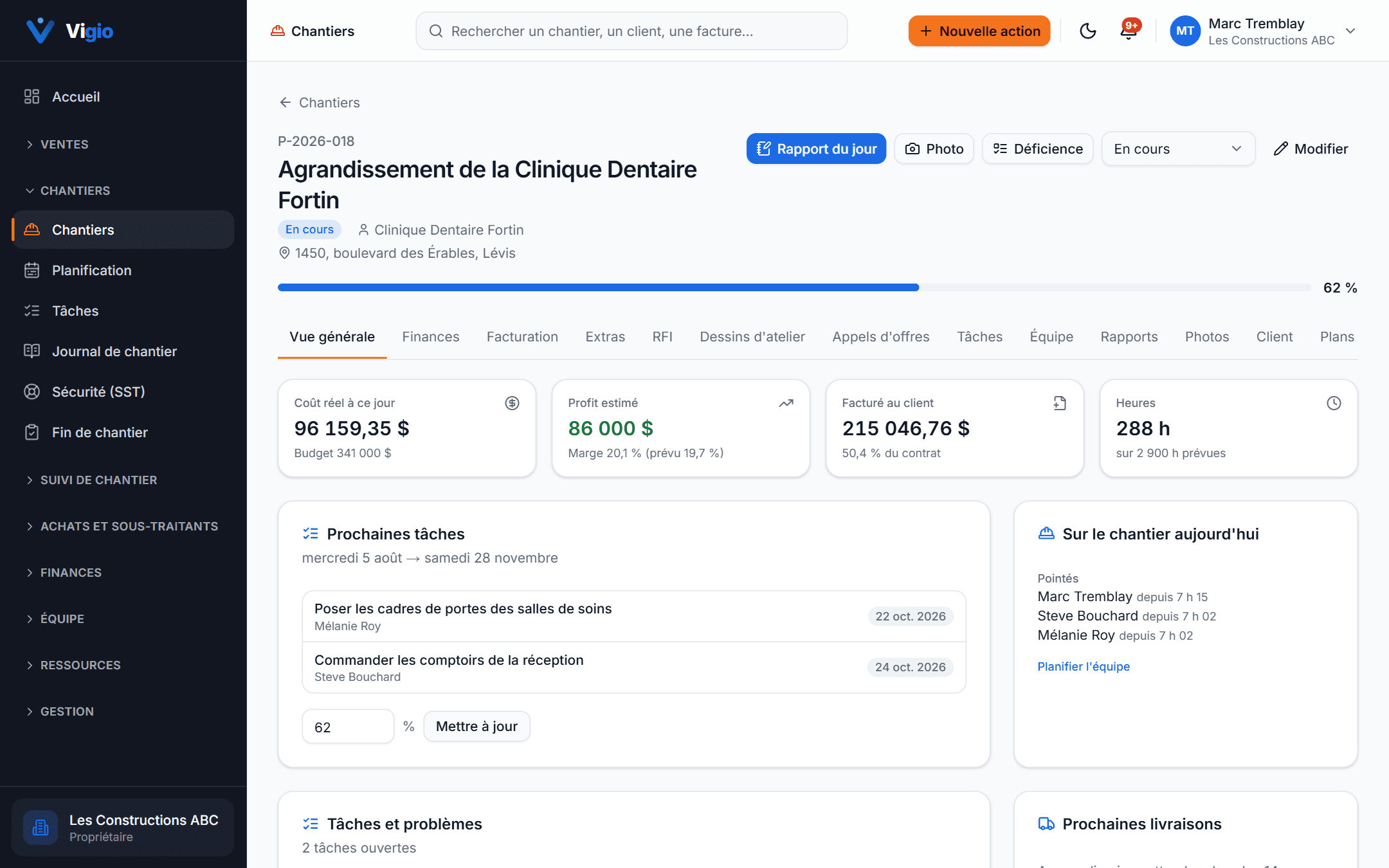The height and width of the screenshot is (868, 1389).
Task: Toggle dark mode moon icon
Action: click(1087, 31)
